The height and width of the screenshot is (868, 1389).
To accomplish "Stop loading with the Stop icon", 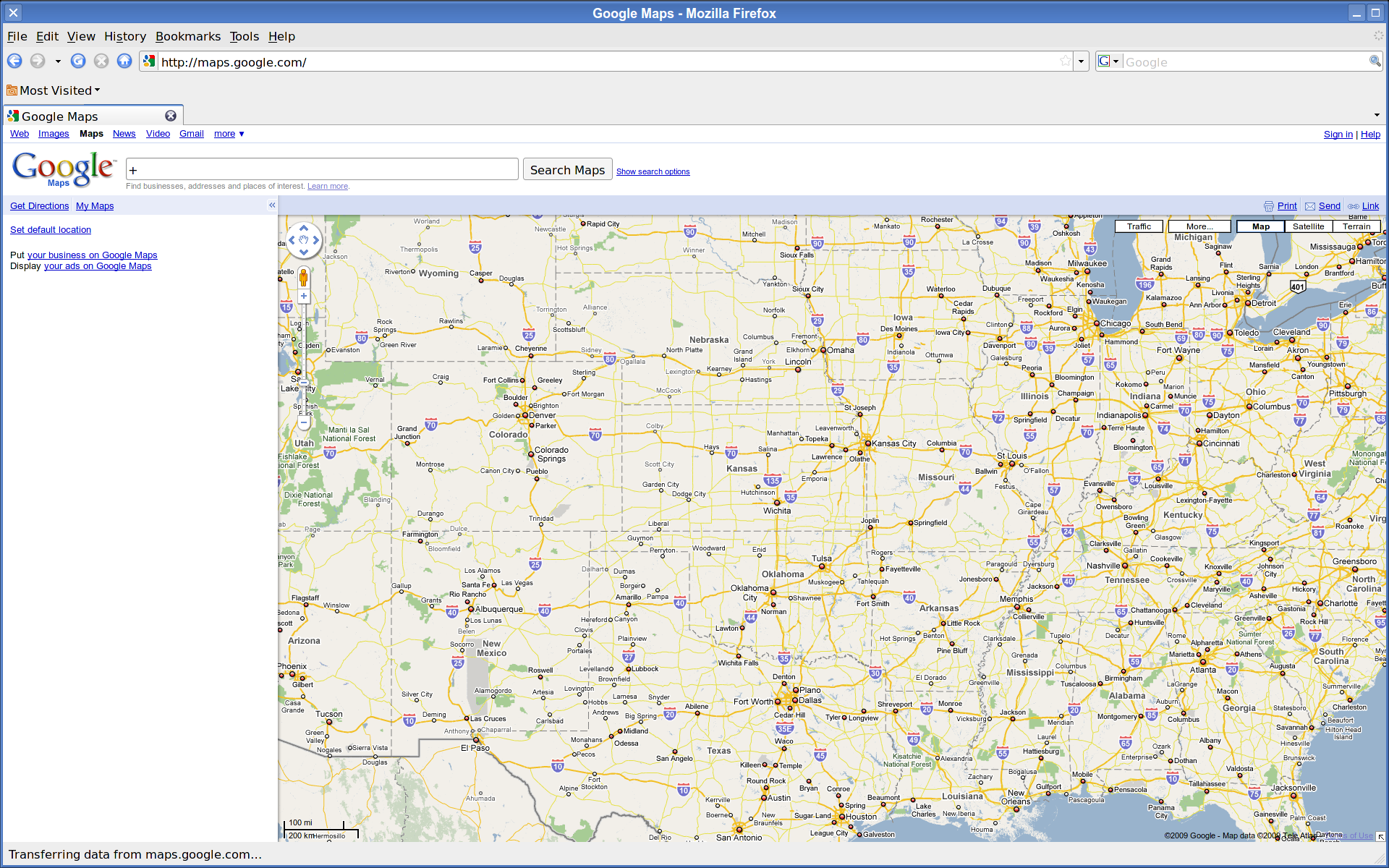I will pos(101,61).
